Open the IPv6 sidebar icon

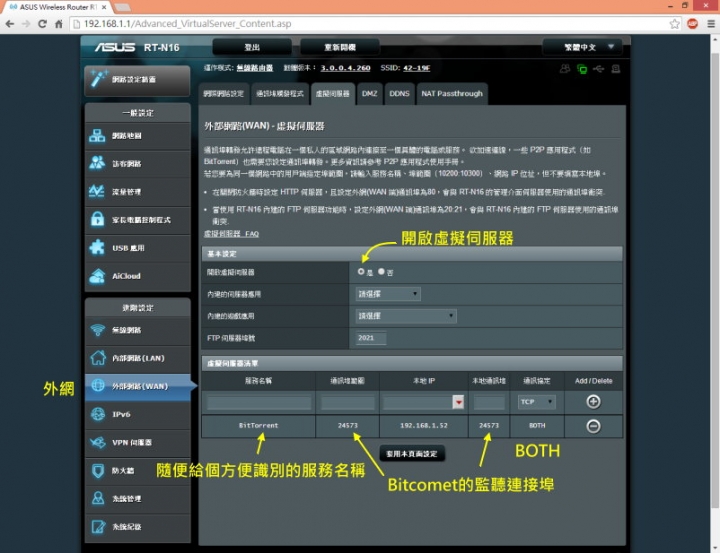click(97, 414)
